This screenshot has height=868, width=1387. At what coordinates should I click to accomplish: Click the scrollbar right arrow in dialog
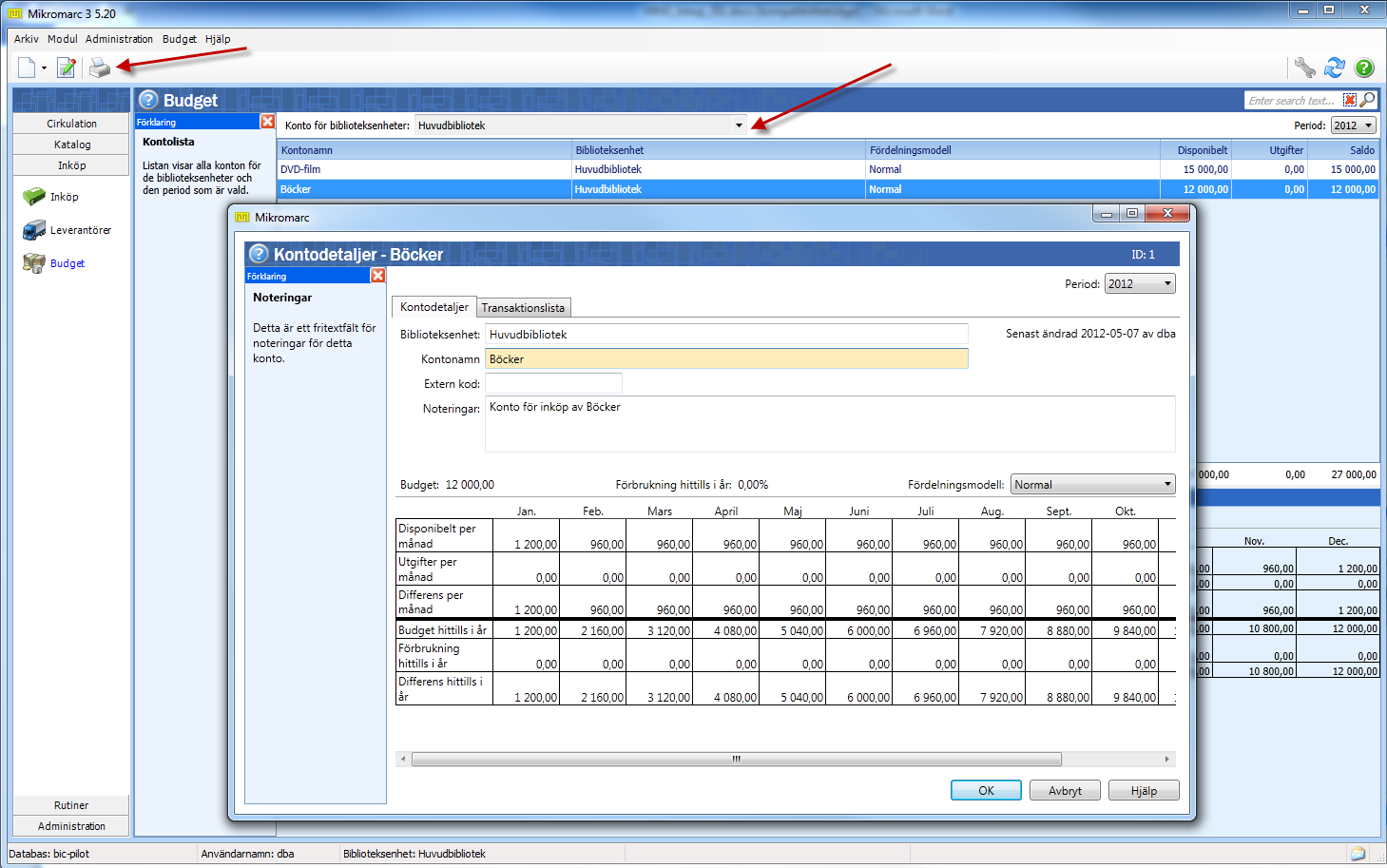(1167, 759)
